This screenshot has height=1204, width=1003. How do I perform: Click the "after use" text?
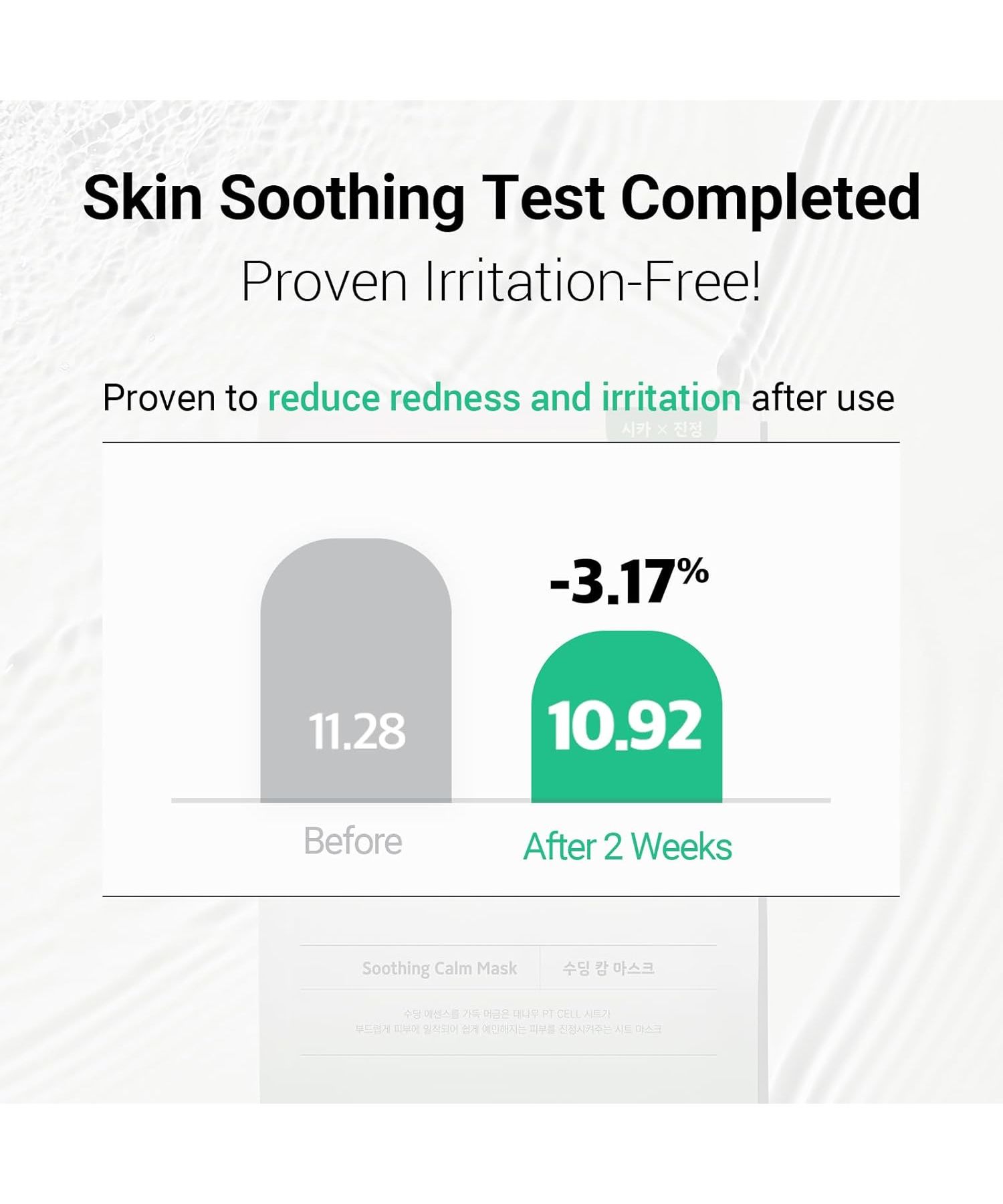(822, 398)
